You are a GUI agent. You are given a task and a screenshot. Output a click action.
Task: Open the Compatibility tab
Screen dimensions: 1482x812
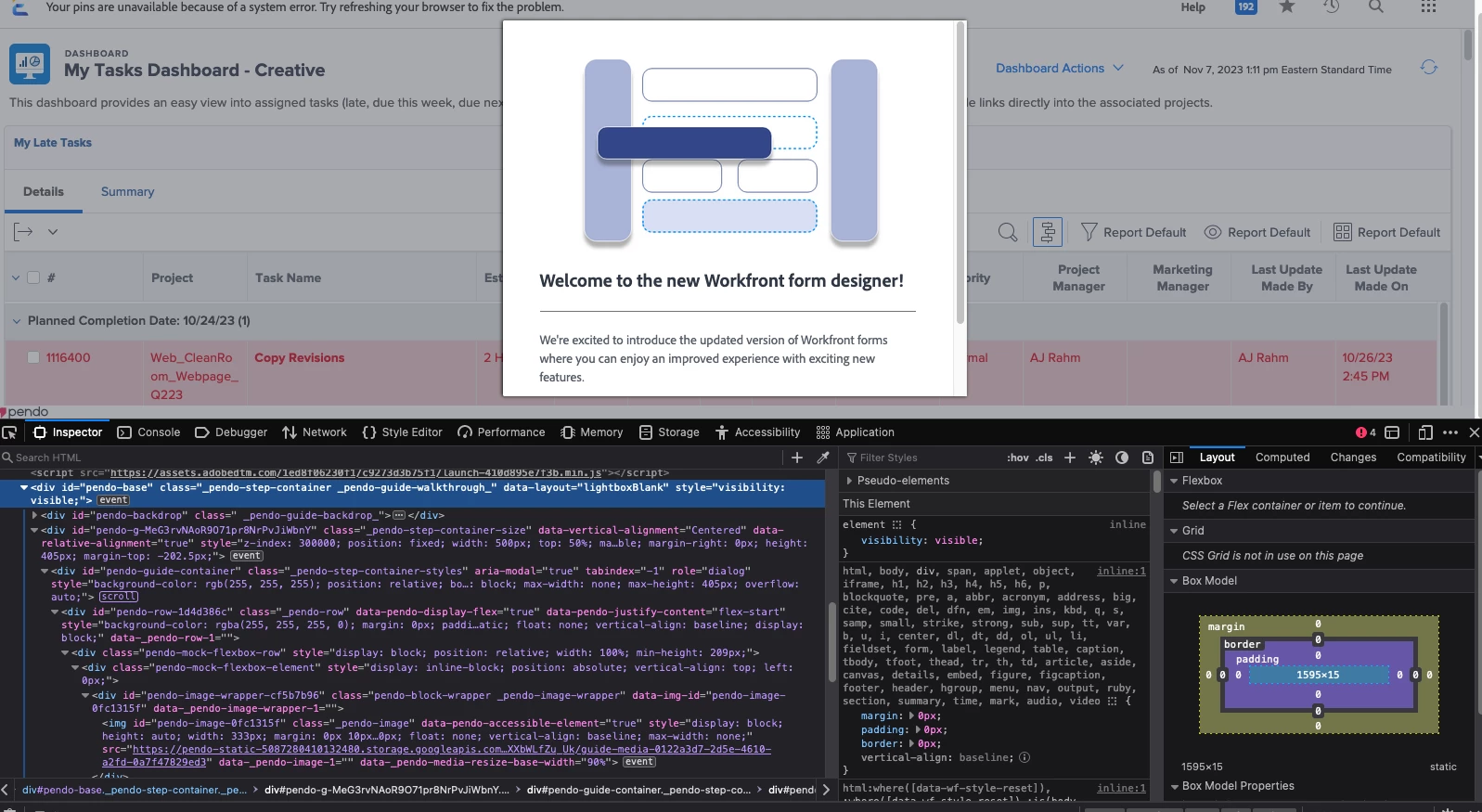pos(1431,458)
